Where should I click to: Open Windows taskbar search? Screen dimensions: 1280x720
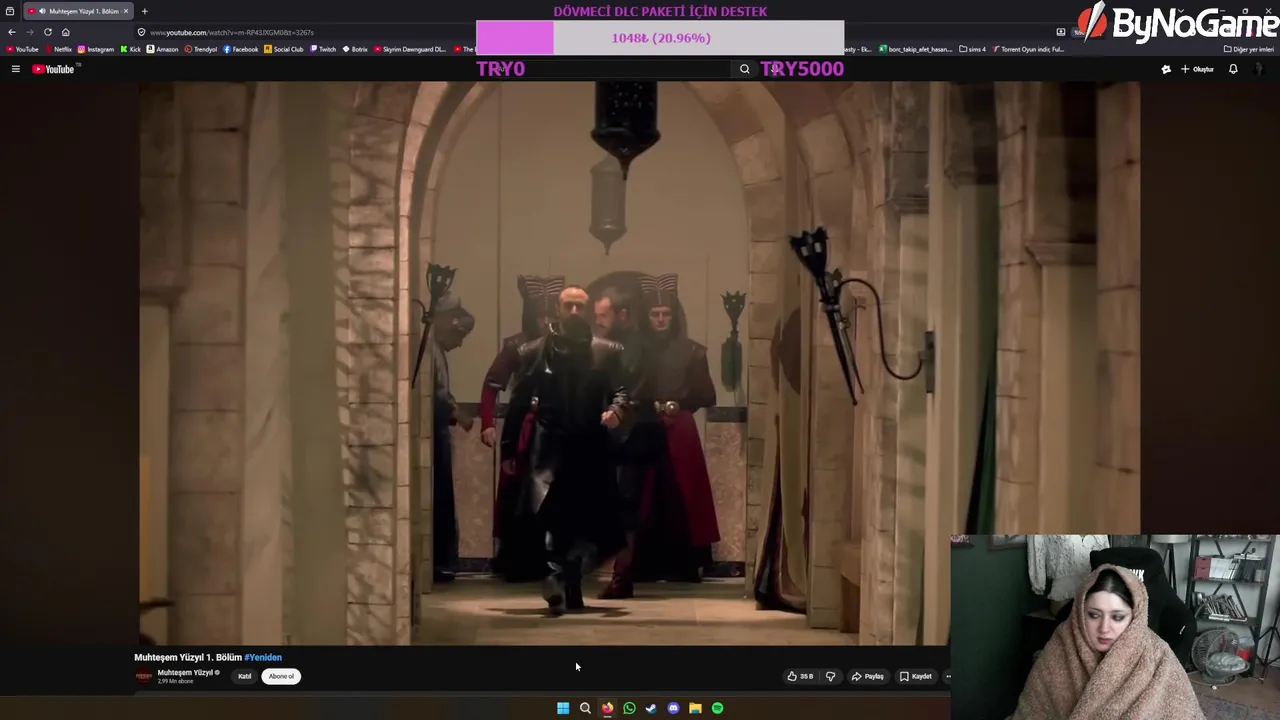tap(585, 708)
